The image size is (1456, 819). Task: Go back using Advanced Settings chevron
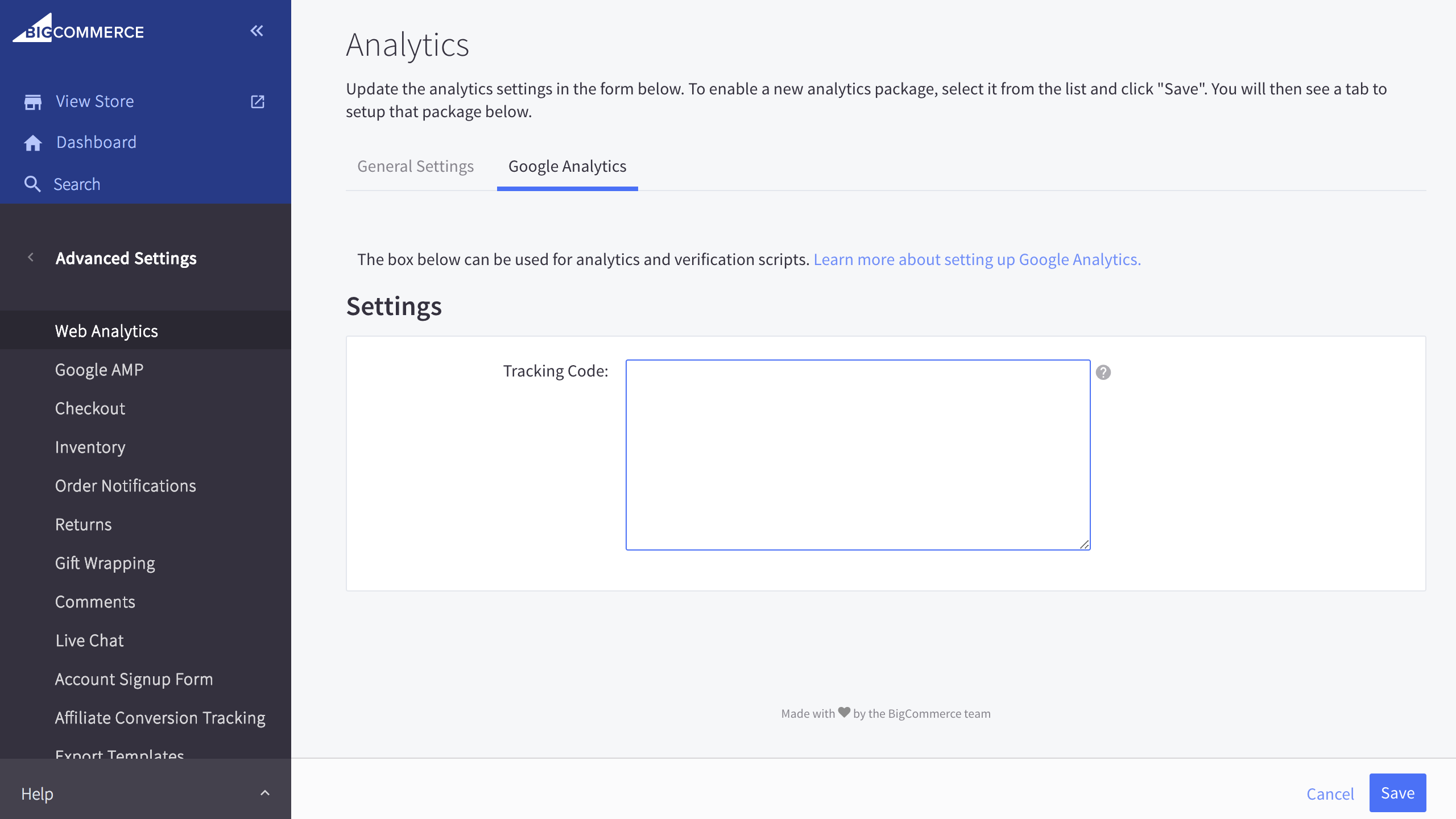point(31,258)
